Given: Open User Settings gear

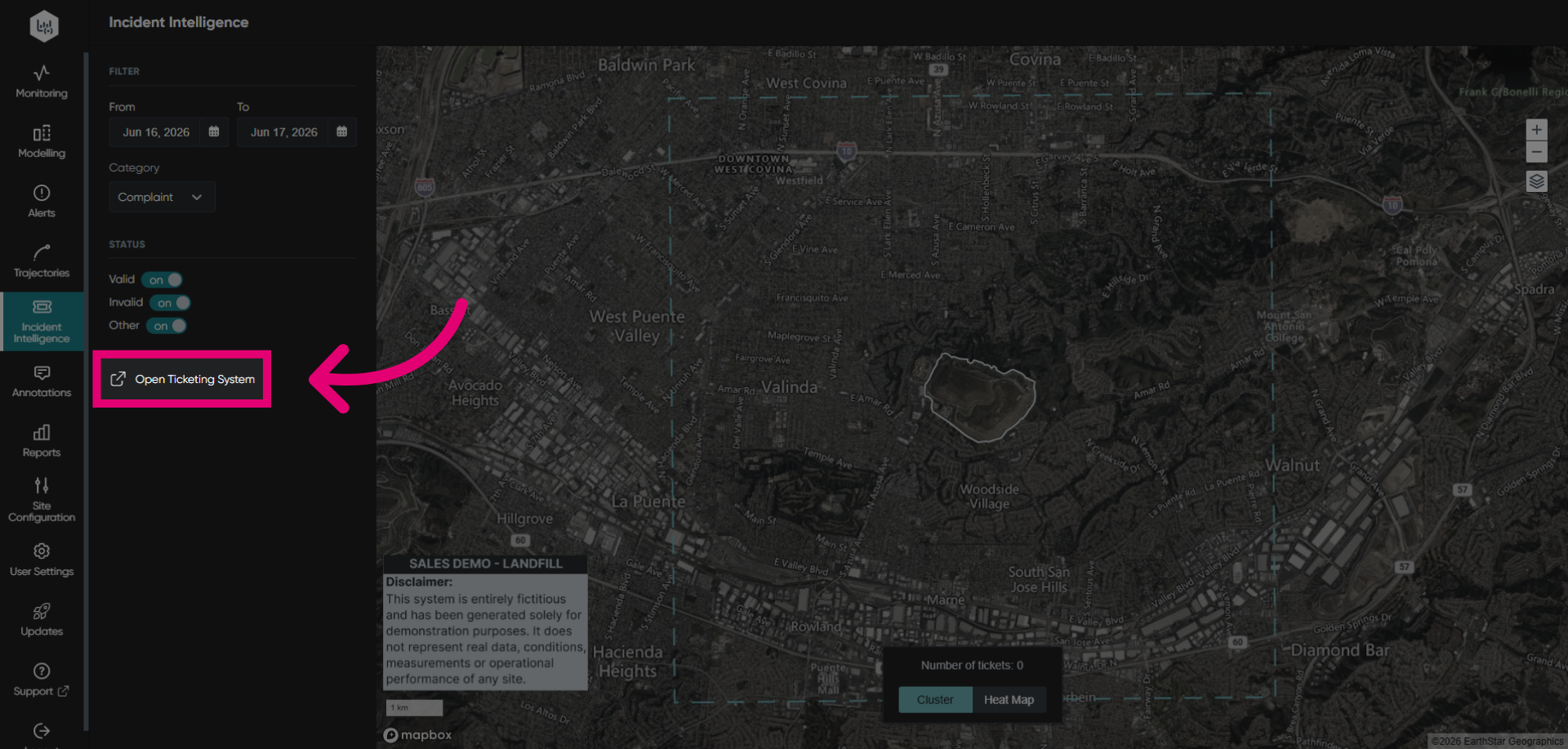Looking at the screenshot, I should 42,560.
